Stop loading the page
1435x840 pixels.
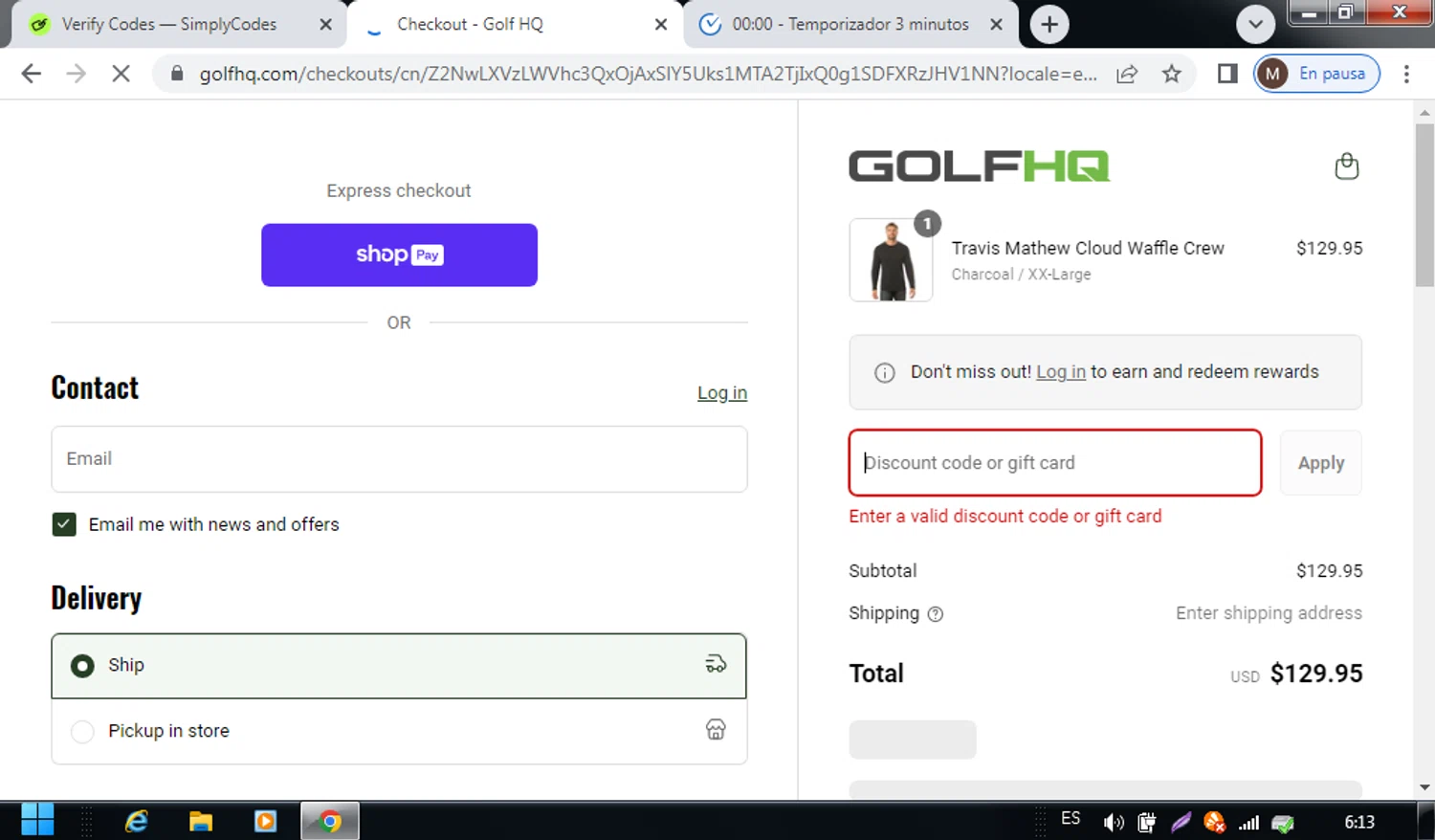click(x=121, y=74)
